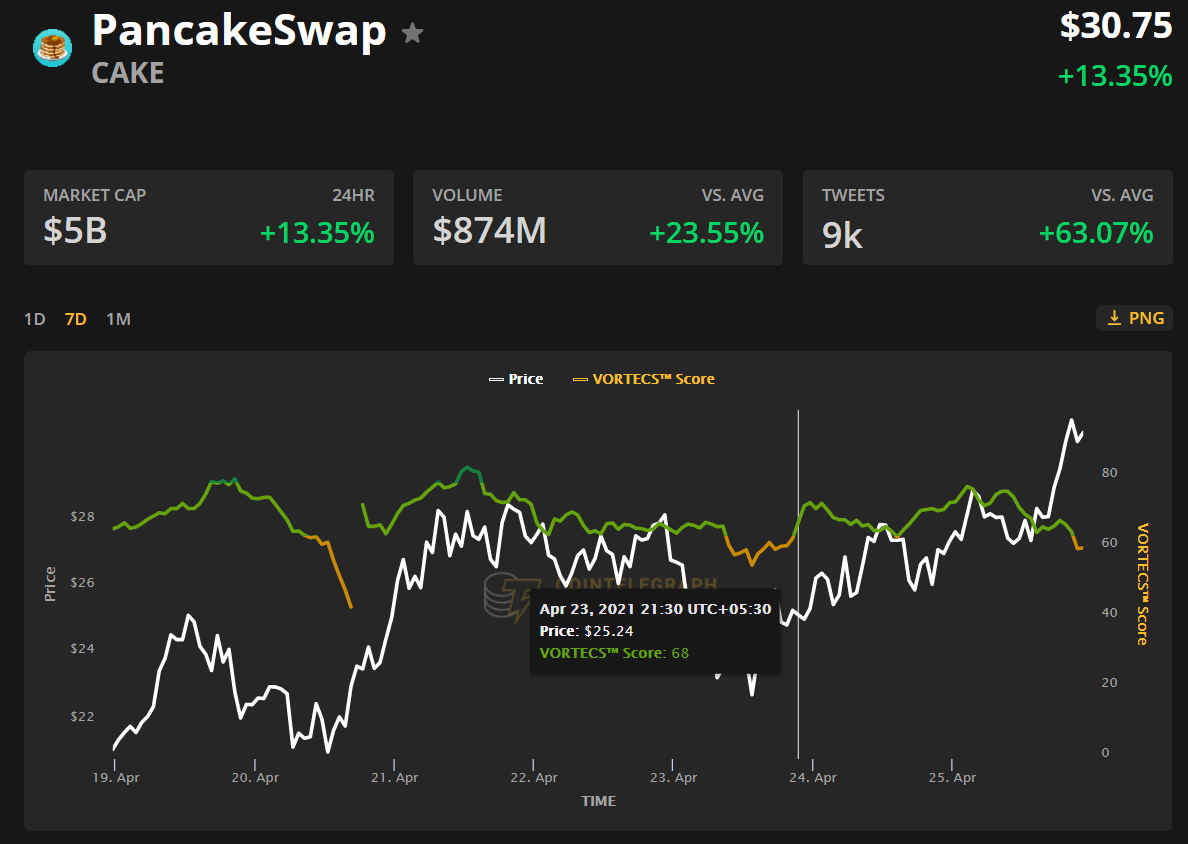The width and height of the screenshot is (1188, 844).
Task: Click the $30.75 current price
Action: [x=1116, y=27]
